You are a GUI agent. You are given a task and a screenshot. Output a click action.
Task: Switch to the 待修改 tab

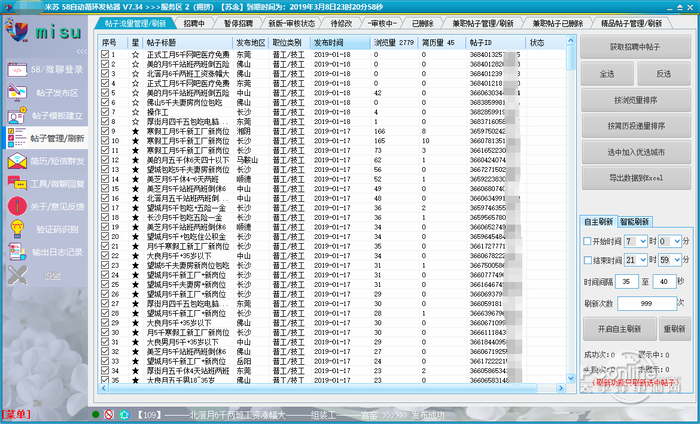pyautogui.click(x=342, y=23)
